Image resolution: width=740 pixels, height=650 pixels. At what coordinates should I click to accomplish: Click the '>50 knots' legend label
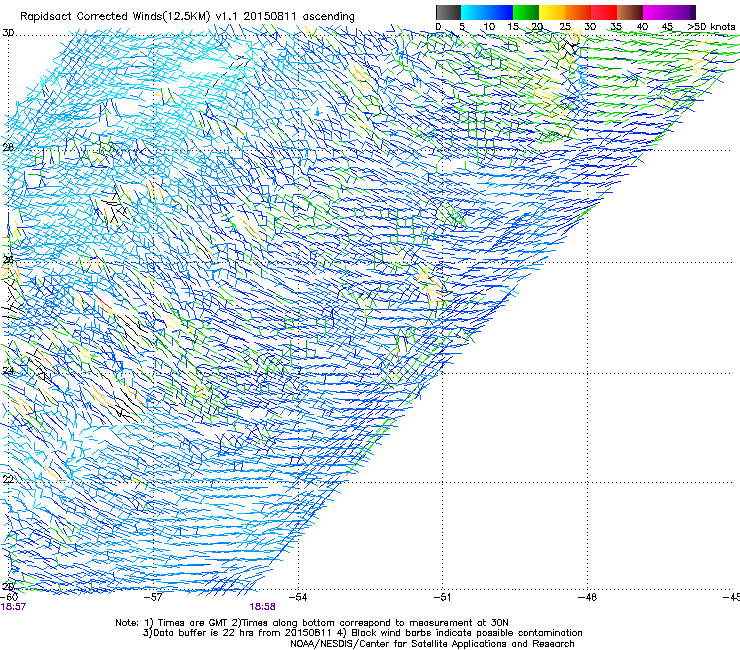(712, 26)
